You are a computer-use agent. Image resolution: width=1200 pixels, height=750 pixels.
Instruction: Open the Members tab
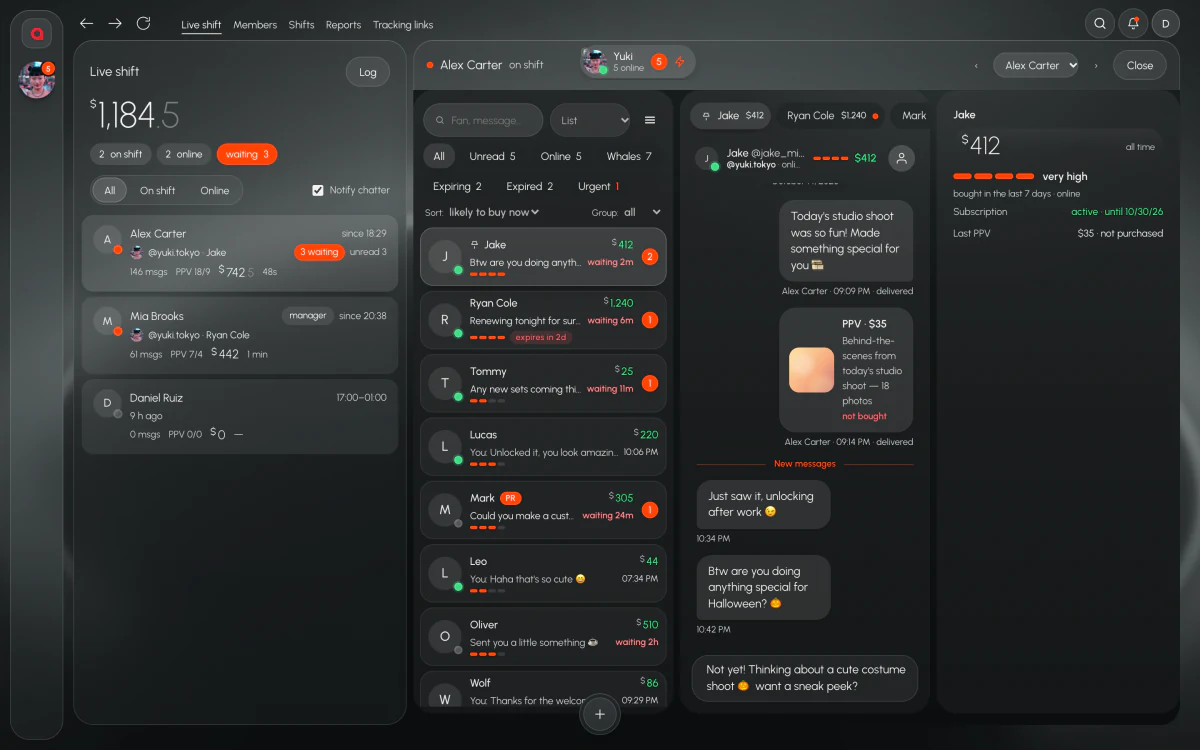[x=255, y=25]
